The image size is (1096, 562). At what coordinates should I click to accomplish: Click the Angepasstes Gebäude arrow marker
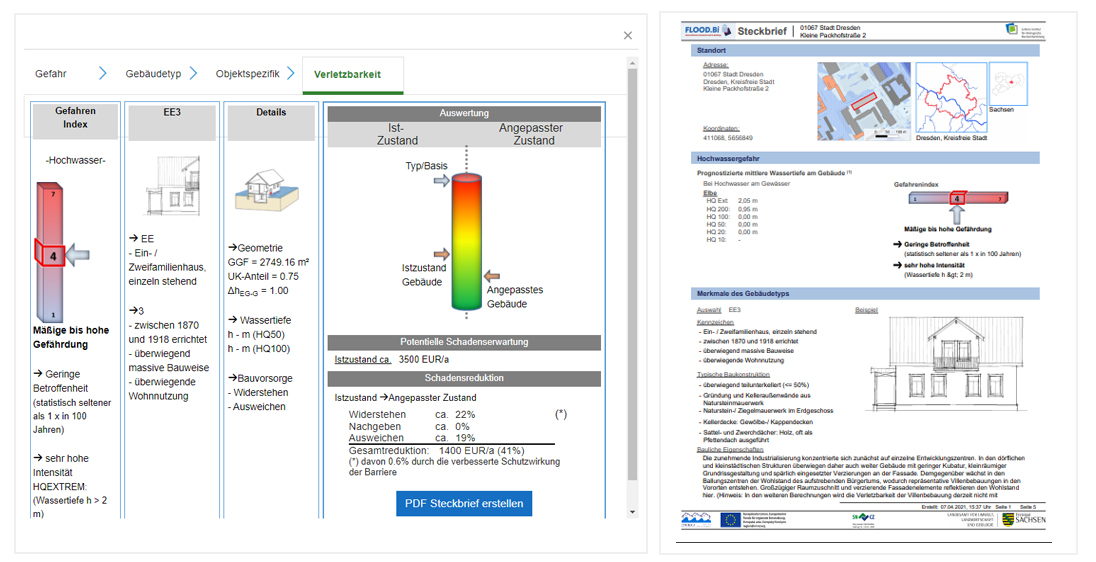(x=490, y=275)
